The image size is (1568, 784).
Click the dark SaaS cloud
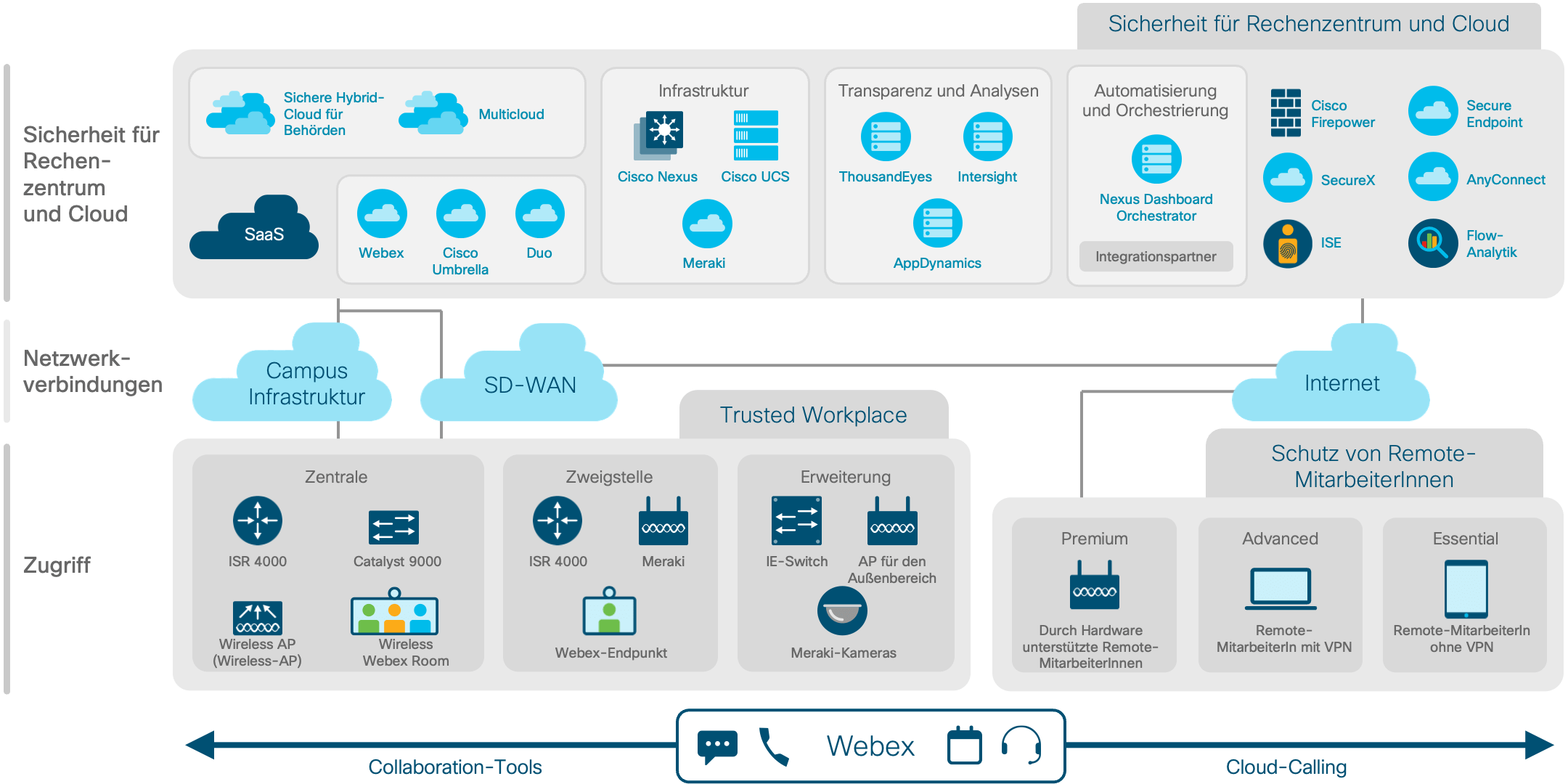tap(254, 228)
